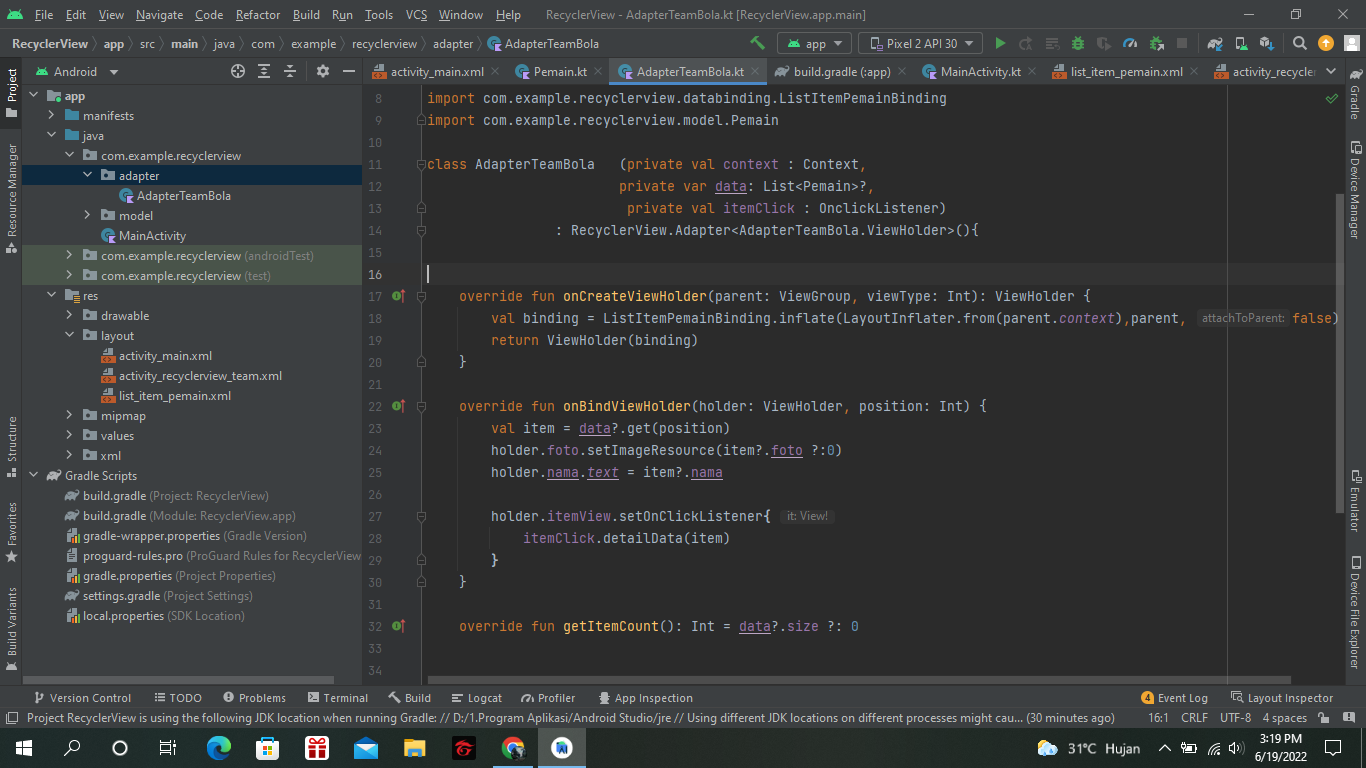Open the app run configuration dropdown
The width and height of the screenshot is (1366, 768).
pos(815,43)
